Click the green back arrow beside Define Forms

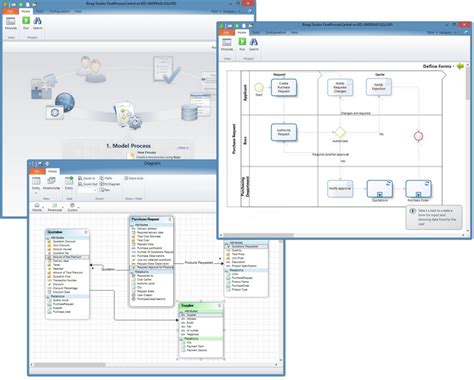tap(460, 66)
